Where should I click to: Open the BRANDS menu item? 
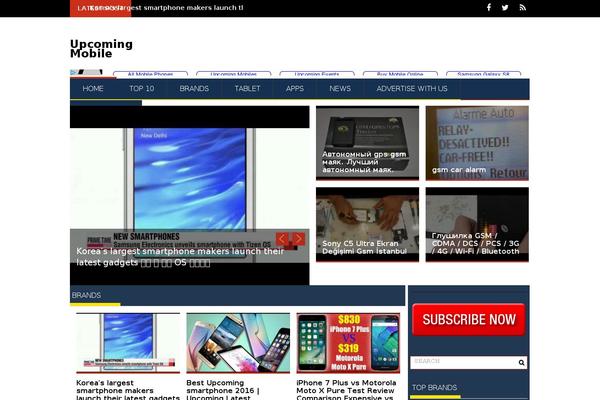[x=194, y=88]
